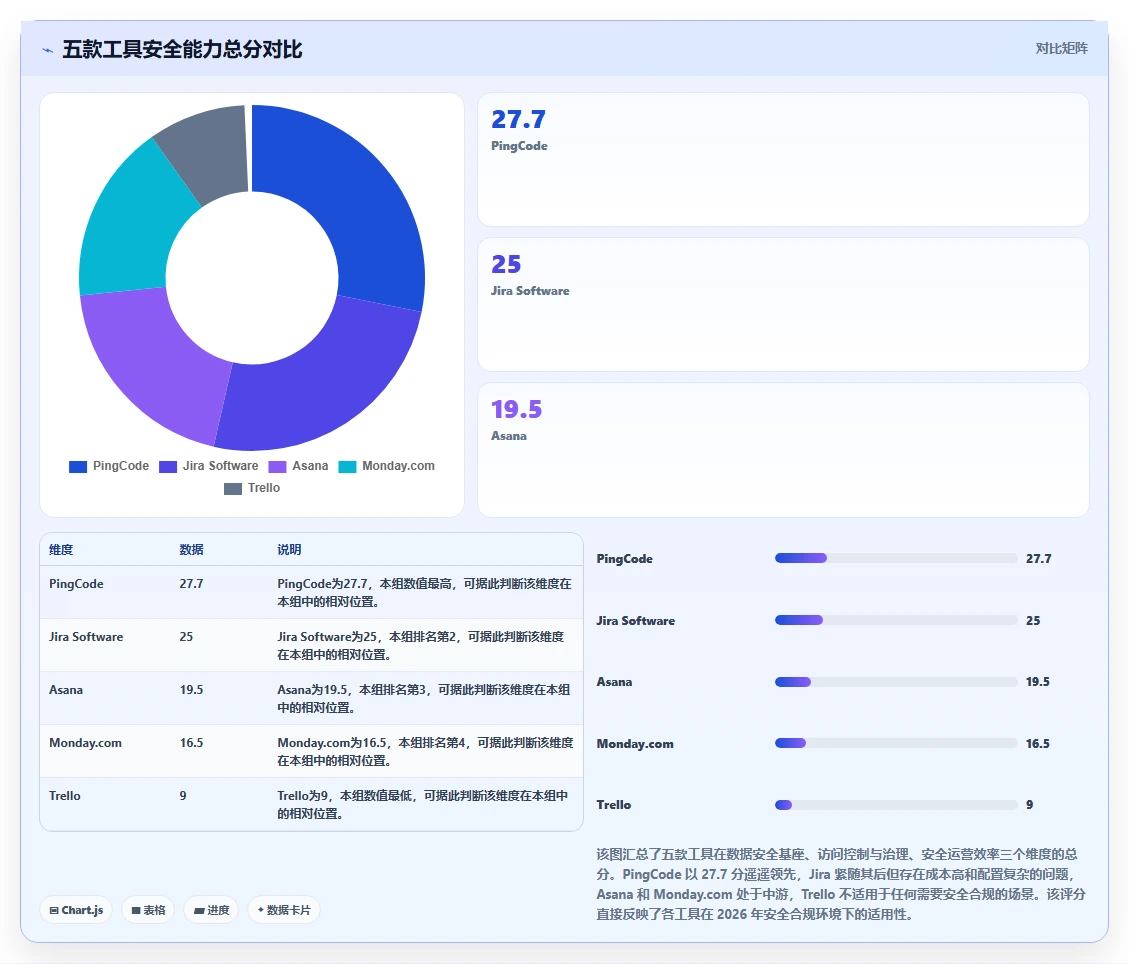Click the PingCode progress bar

click(x=896, y=558)
